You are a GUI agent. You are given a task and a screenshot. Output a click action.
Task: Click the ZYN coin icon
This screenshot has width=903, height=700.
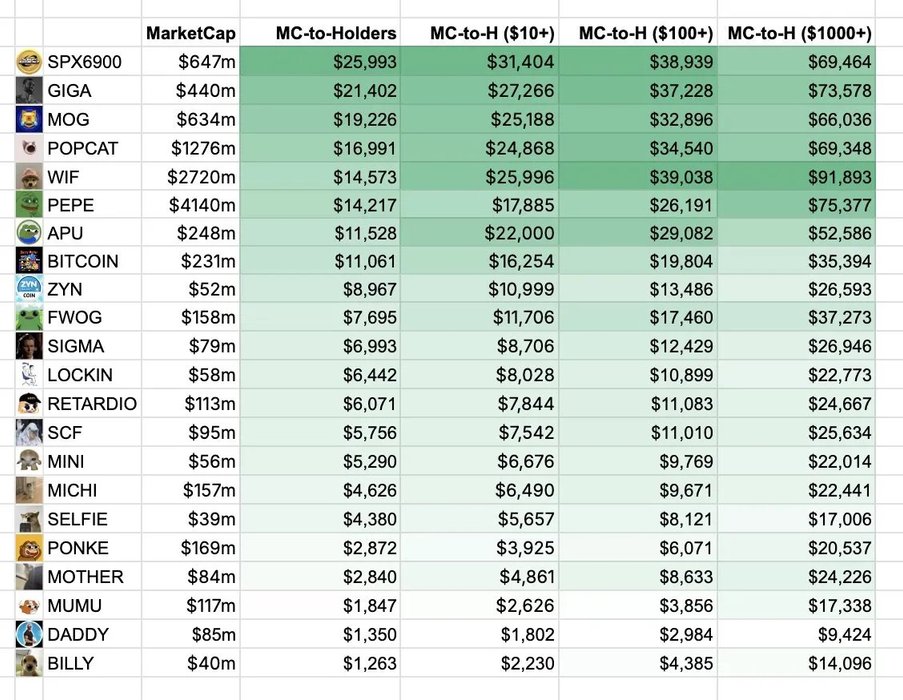click(x=29, y=290)
